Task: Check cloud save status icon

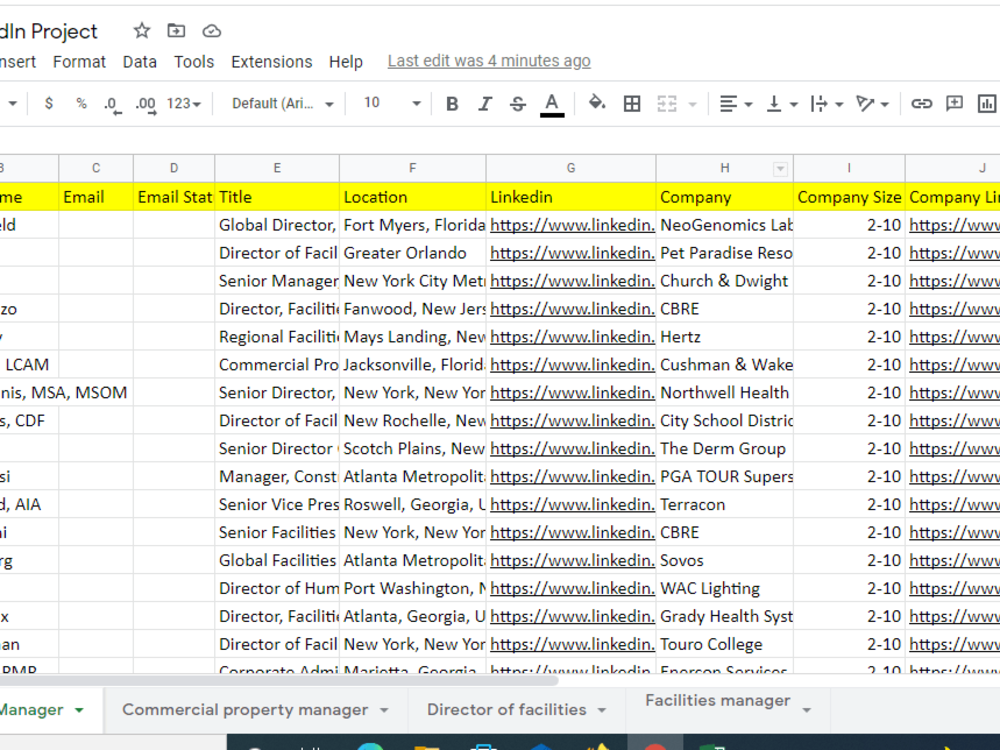Action: tap(212, 31)
